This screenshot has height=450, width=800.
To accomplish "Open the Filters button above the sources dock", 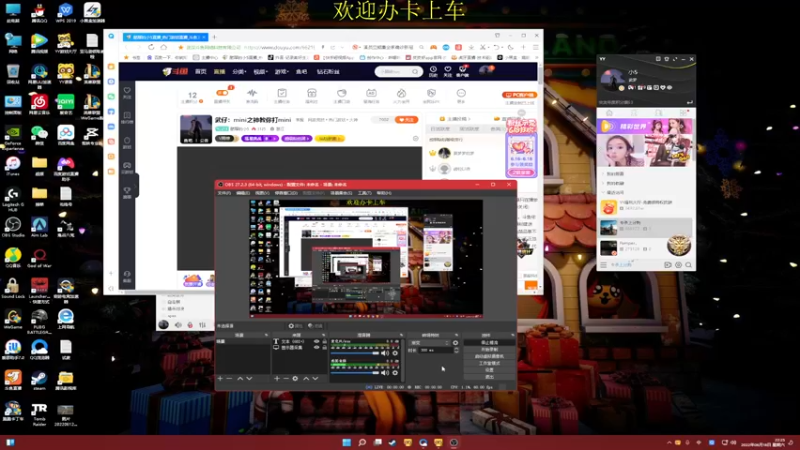I will [315, 326].
